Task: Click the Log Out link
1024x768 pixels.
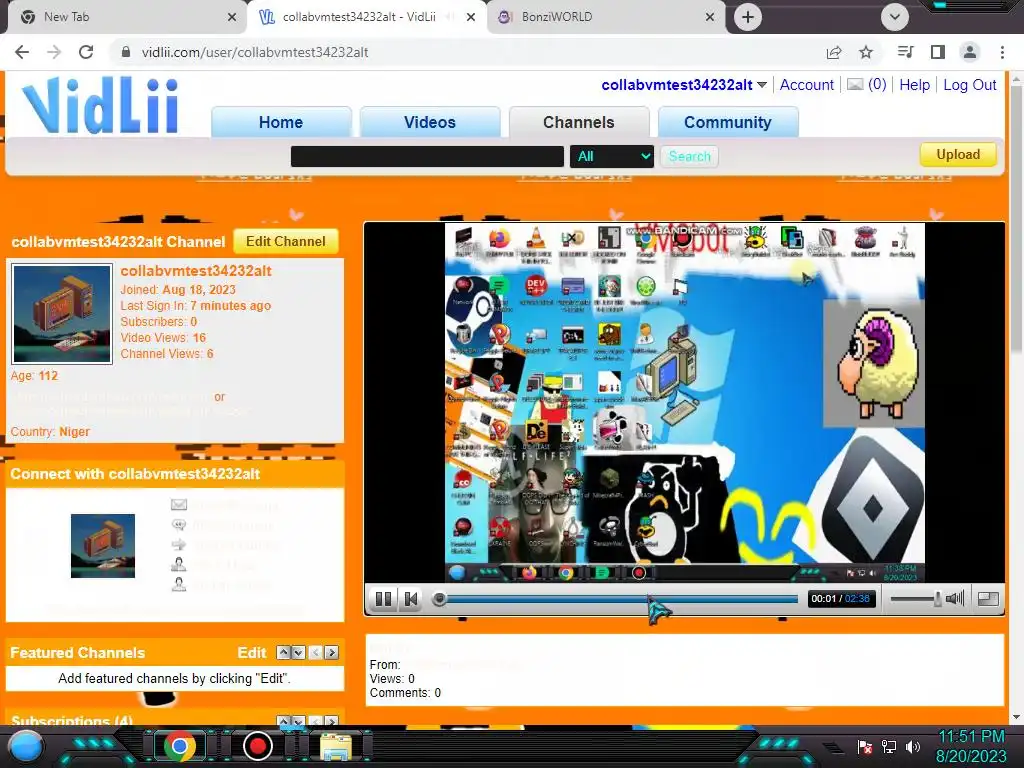Action: pos(970,85)
